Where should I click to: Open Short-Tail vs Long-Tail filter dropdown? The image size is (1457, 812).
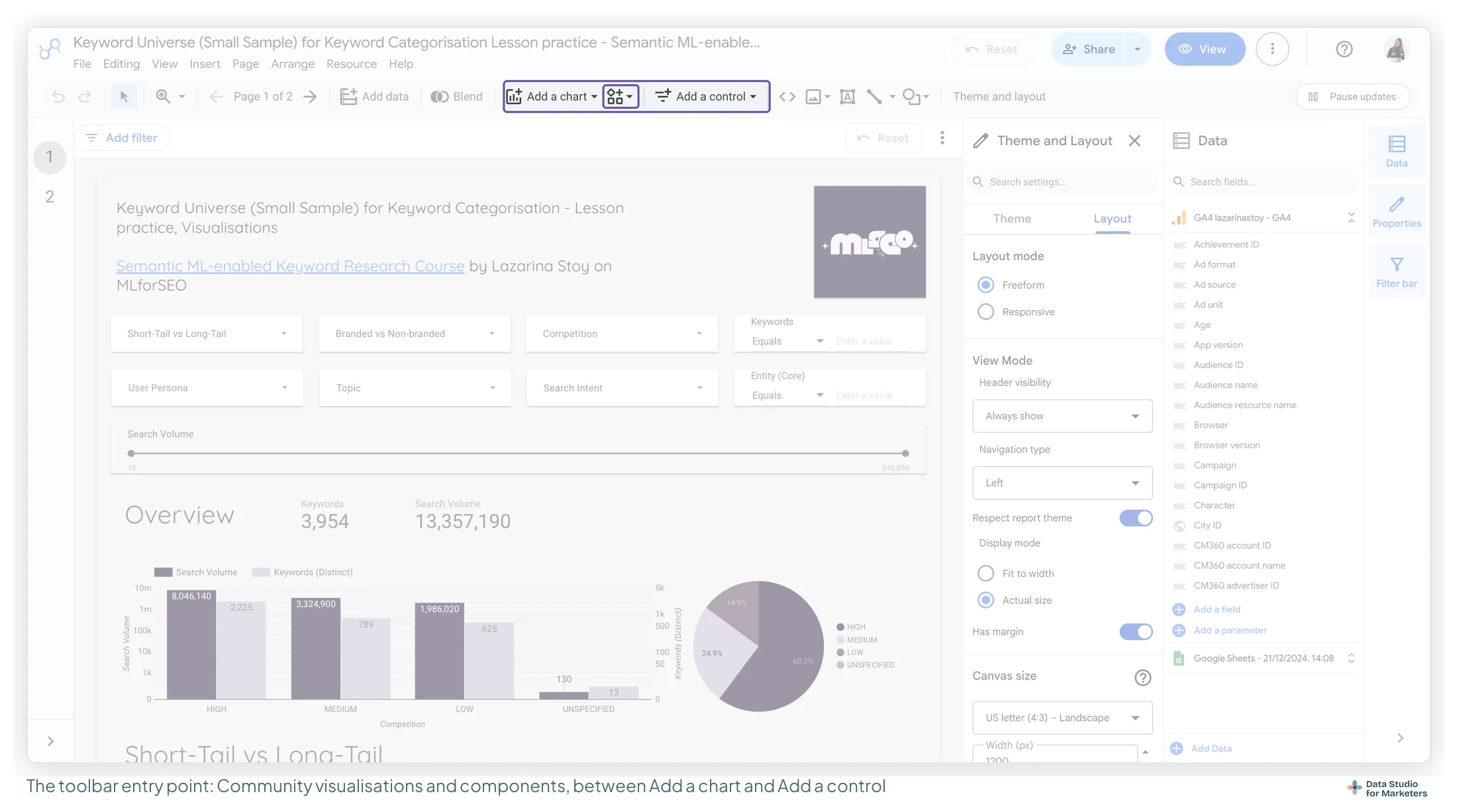pyautogui.click(x=207, y=334)
